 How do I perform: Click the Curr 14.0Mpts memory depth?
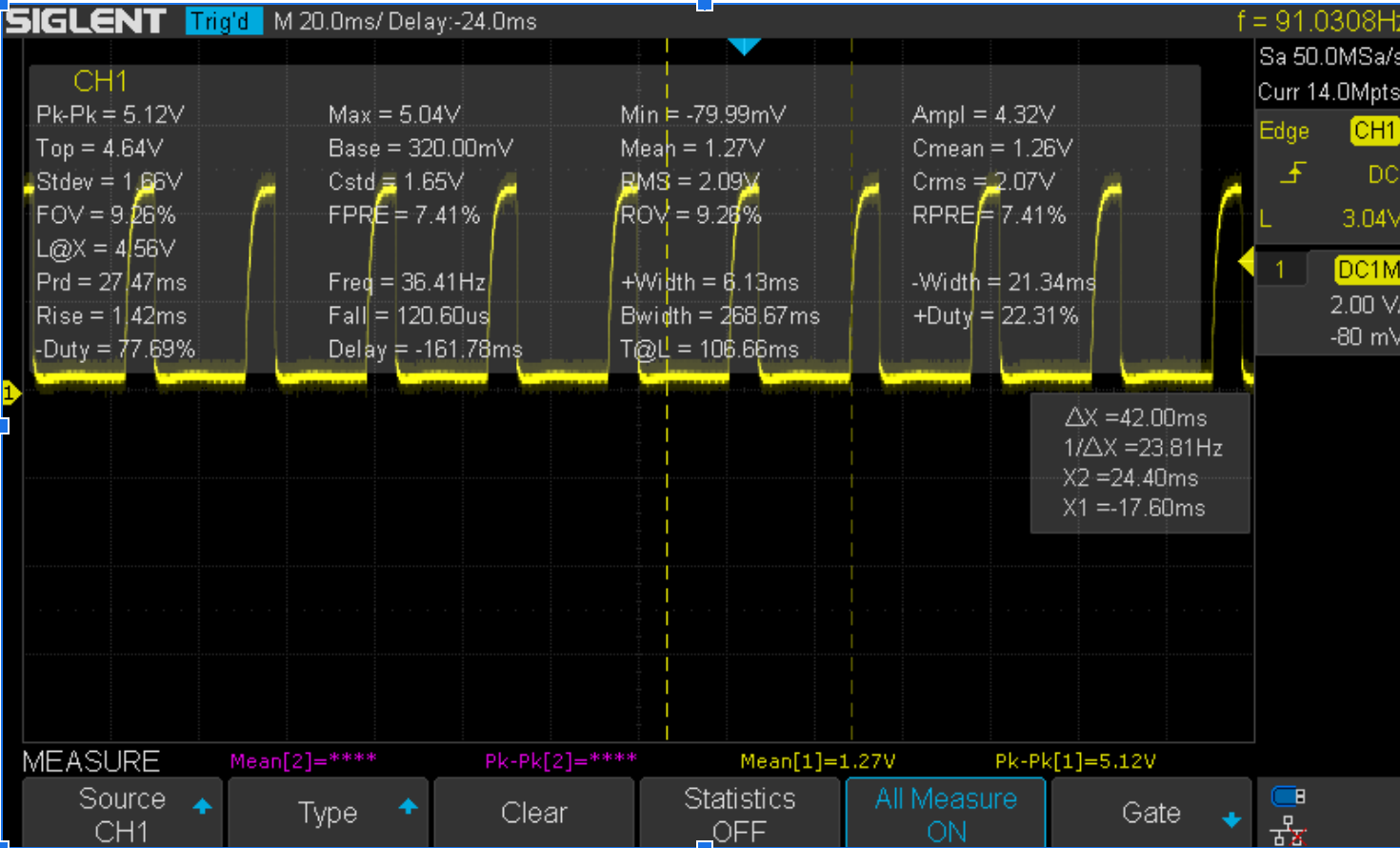pos(1329,91)
